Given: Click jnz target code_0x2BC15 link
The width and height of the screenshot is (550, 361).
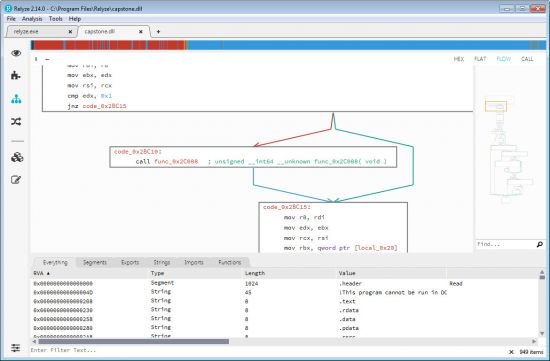Looking at the screenshot, I should pyautogui.click(x=105, y=106).
